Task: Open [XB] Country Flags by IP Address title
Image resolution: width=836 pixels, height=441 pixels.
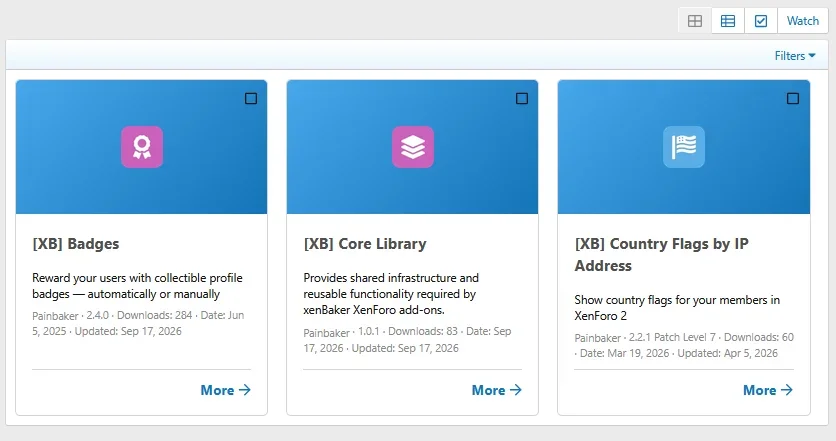Action: pos(662,254)
